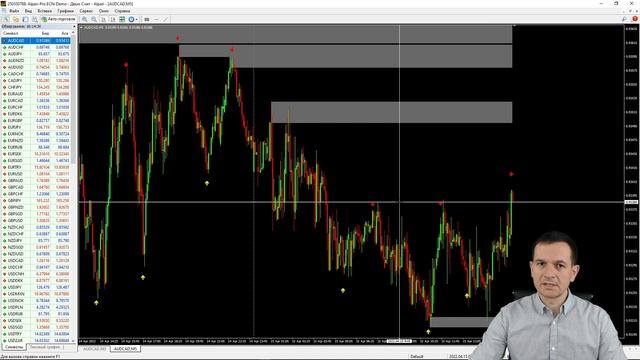Switch to the Тиковый график tab
Screen dimensions: 640x360
pos(45,347)
